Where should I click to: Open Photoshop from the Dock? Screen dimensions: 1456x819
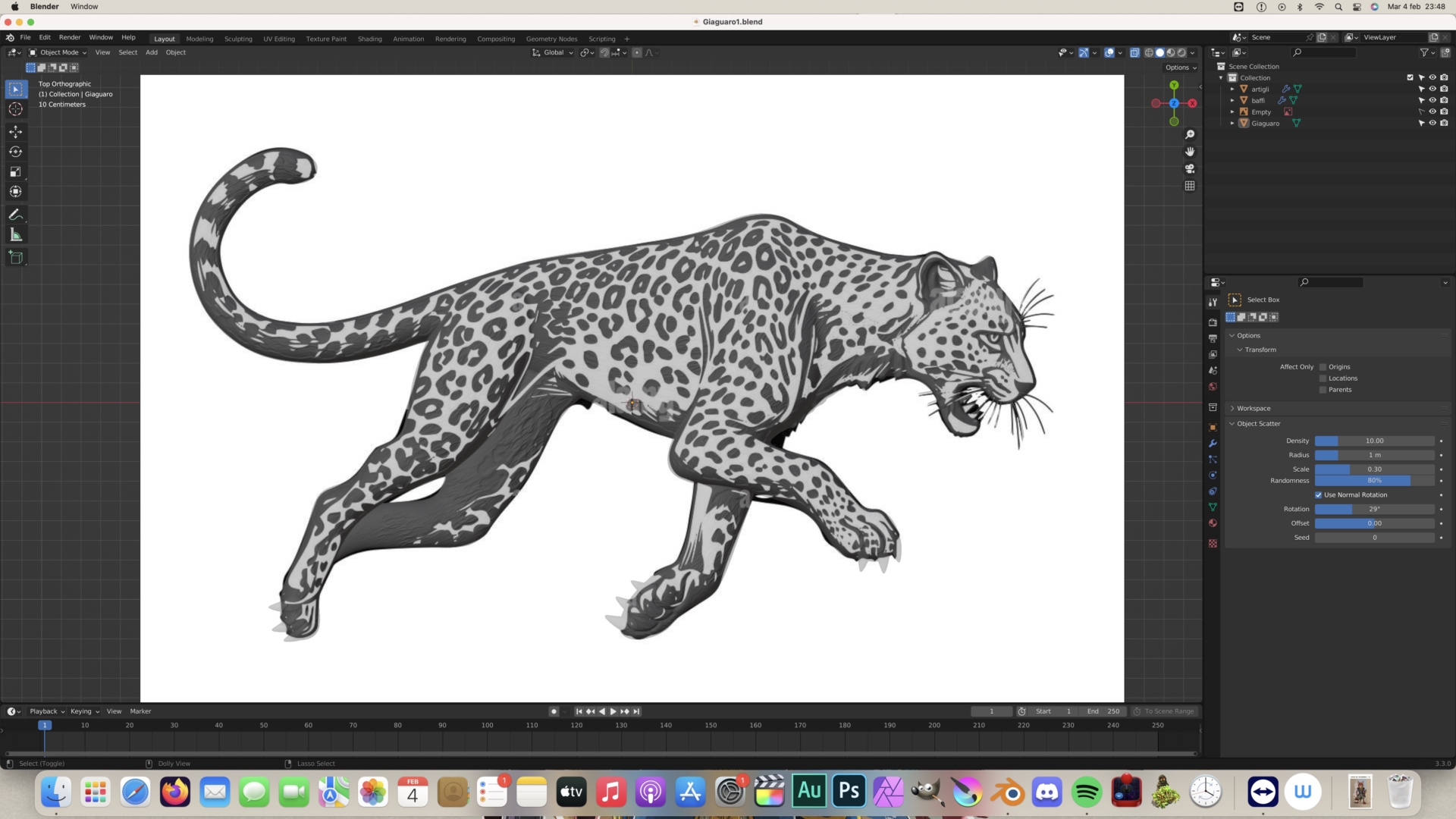point(849,792)
